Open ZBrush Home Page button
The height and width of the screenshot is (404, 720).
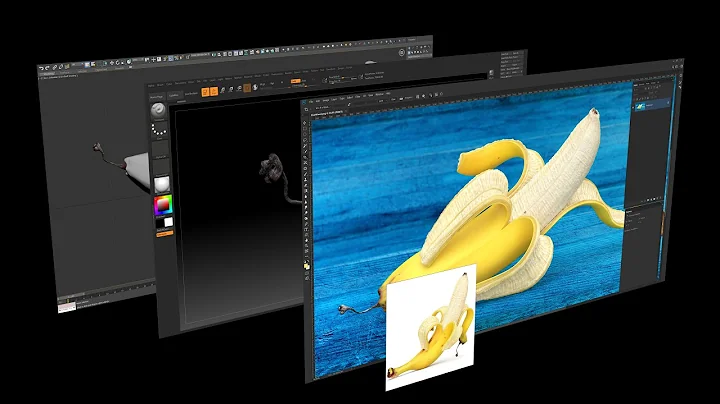click(x=157, y=97)
